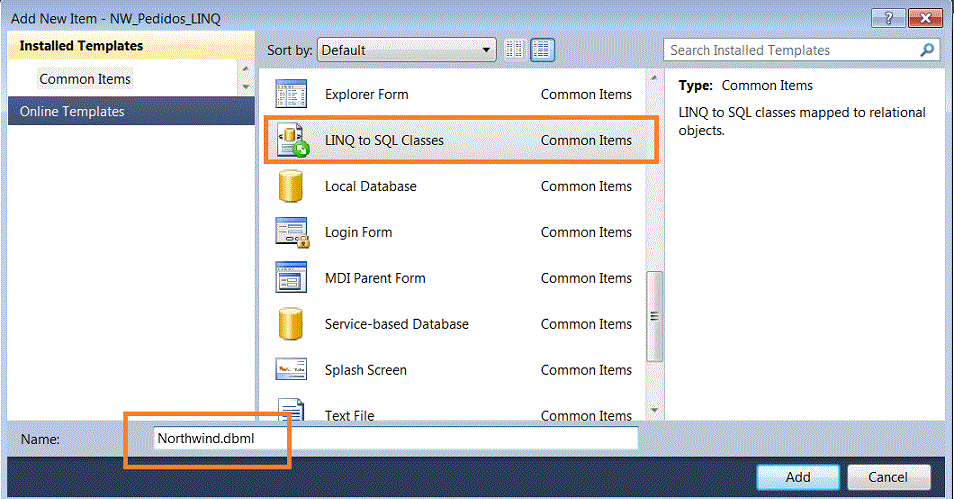Pick the Login Form template icon
Screen dimensions: 954x499
(x=292, y=232)
